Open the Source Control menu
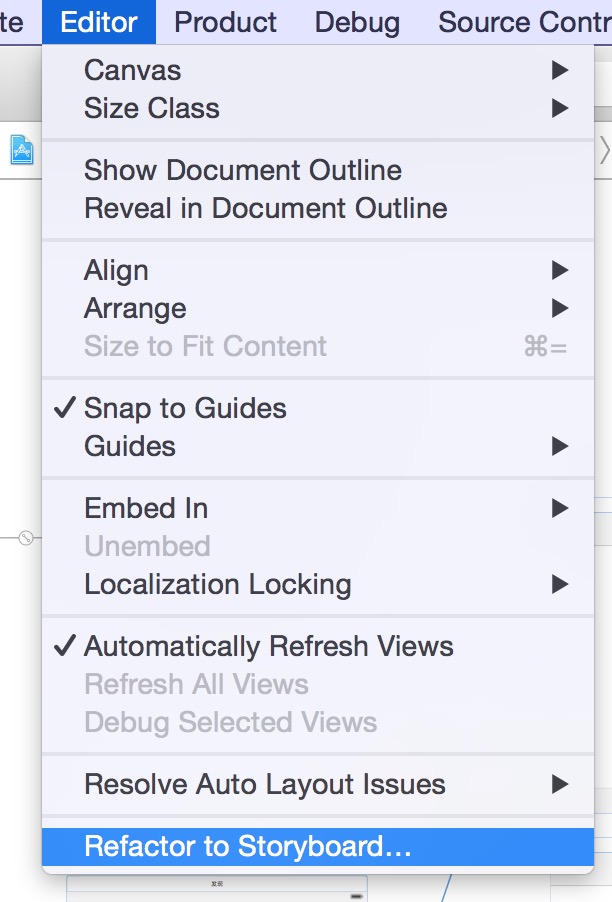Viewport: 612px width, 902px height. tap(525, 22)
